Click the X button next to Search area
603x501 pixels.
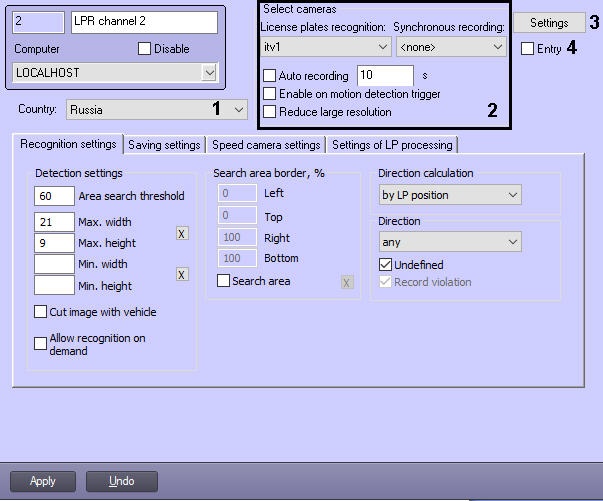click(347, 283)
